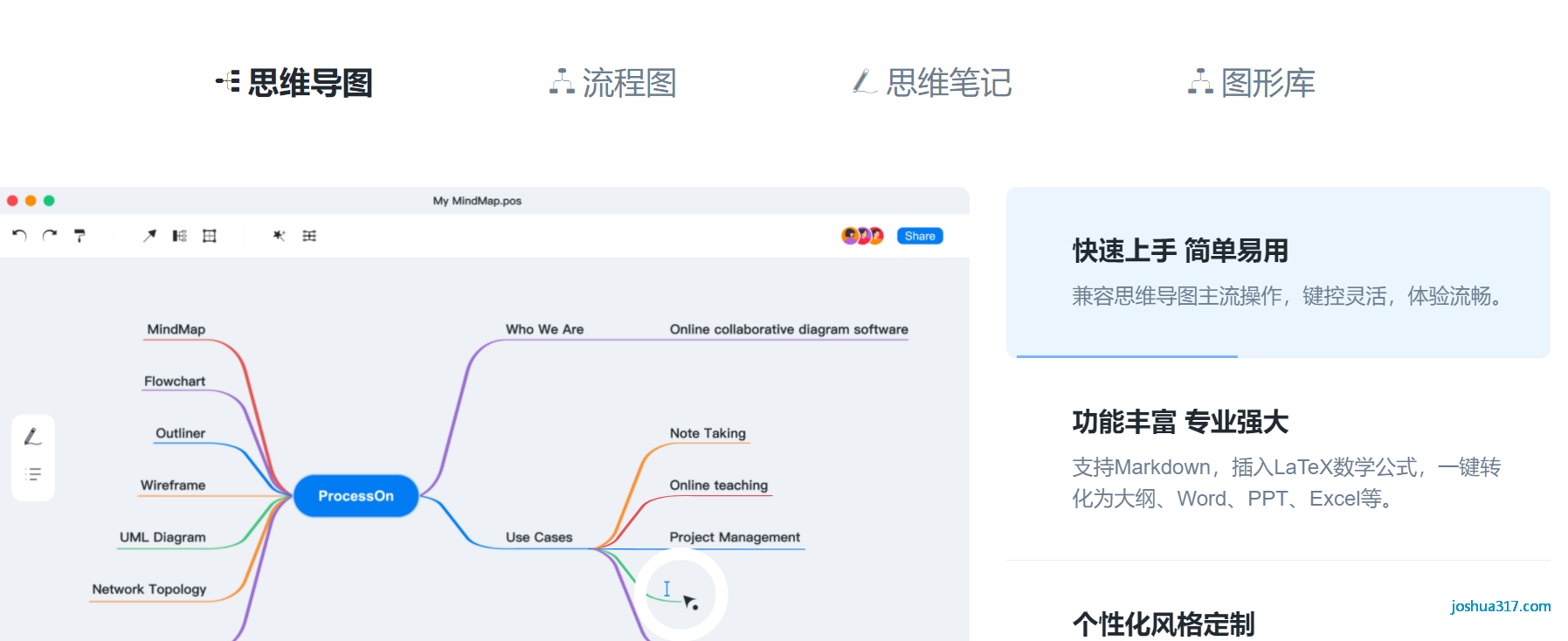The width and height of the screenshot is (1568, 641).
Task: Select the Outliner branch node
Action: [x=181, y=433]
